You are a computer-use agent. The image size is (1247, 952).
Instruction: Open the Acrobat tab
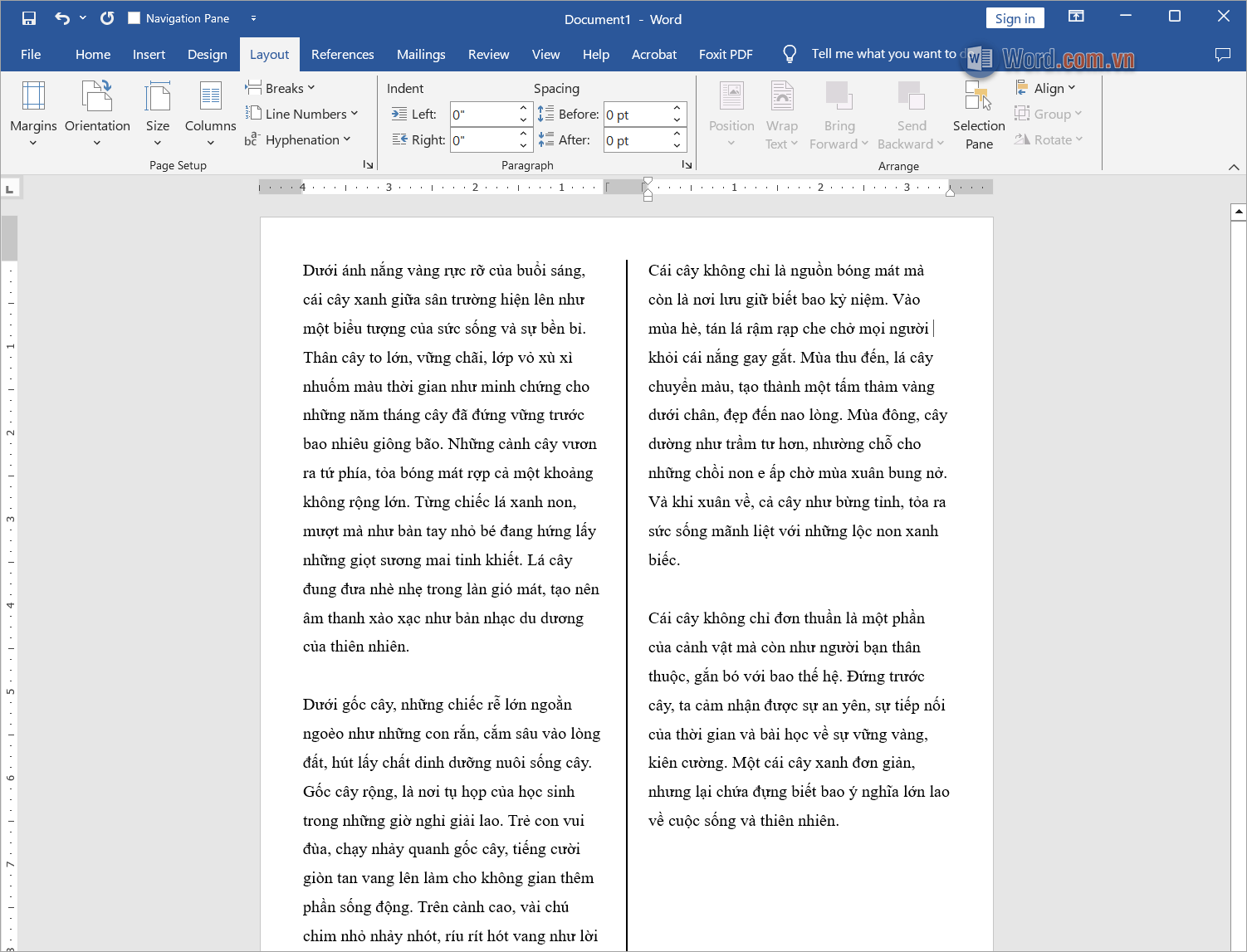click(x=654, y=54)
